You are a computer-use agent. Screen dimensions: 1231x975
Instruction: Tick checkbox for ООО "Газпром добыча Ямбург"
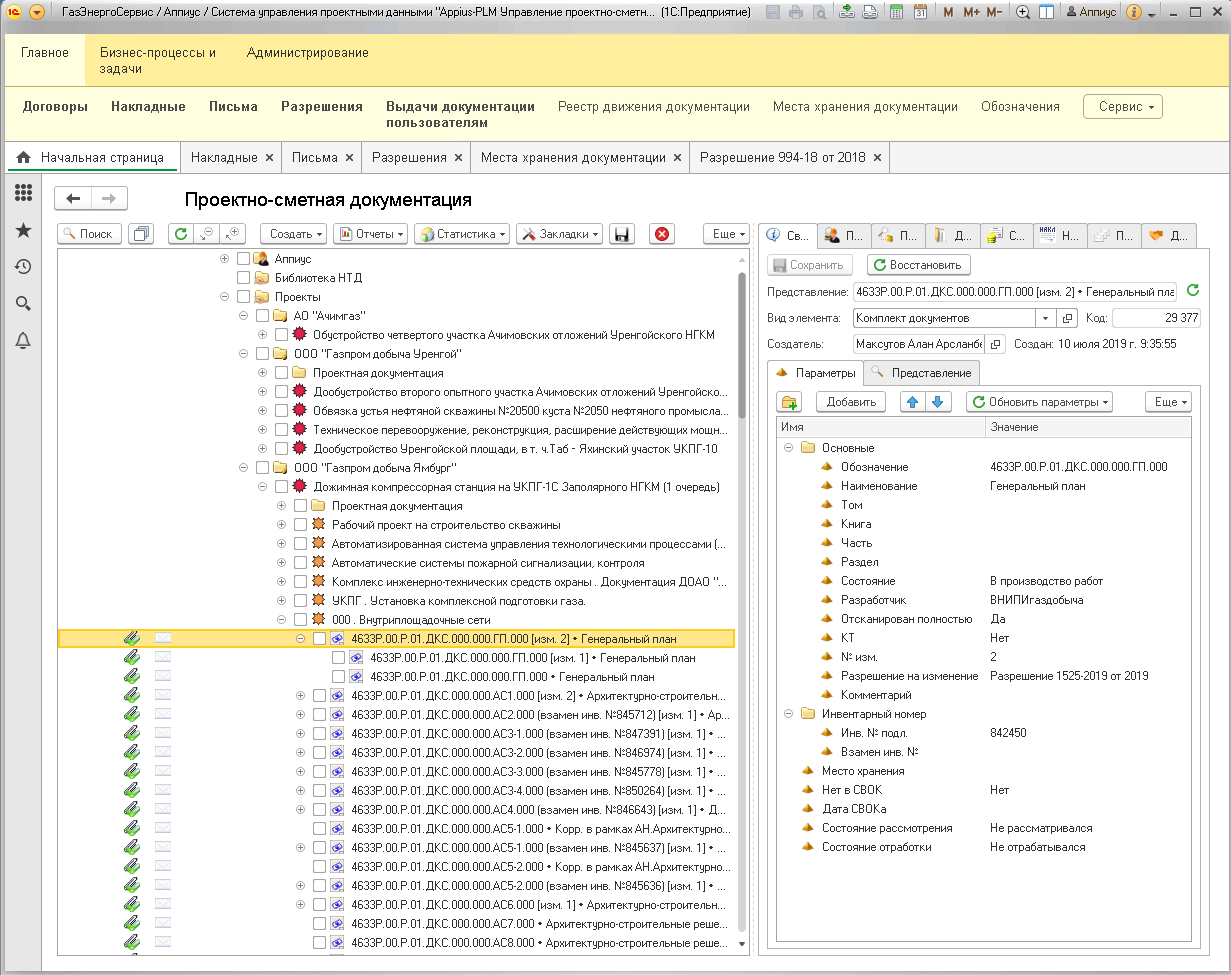pos(262,468)
